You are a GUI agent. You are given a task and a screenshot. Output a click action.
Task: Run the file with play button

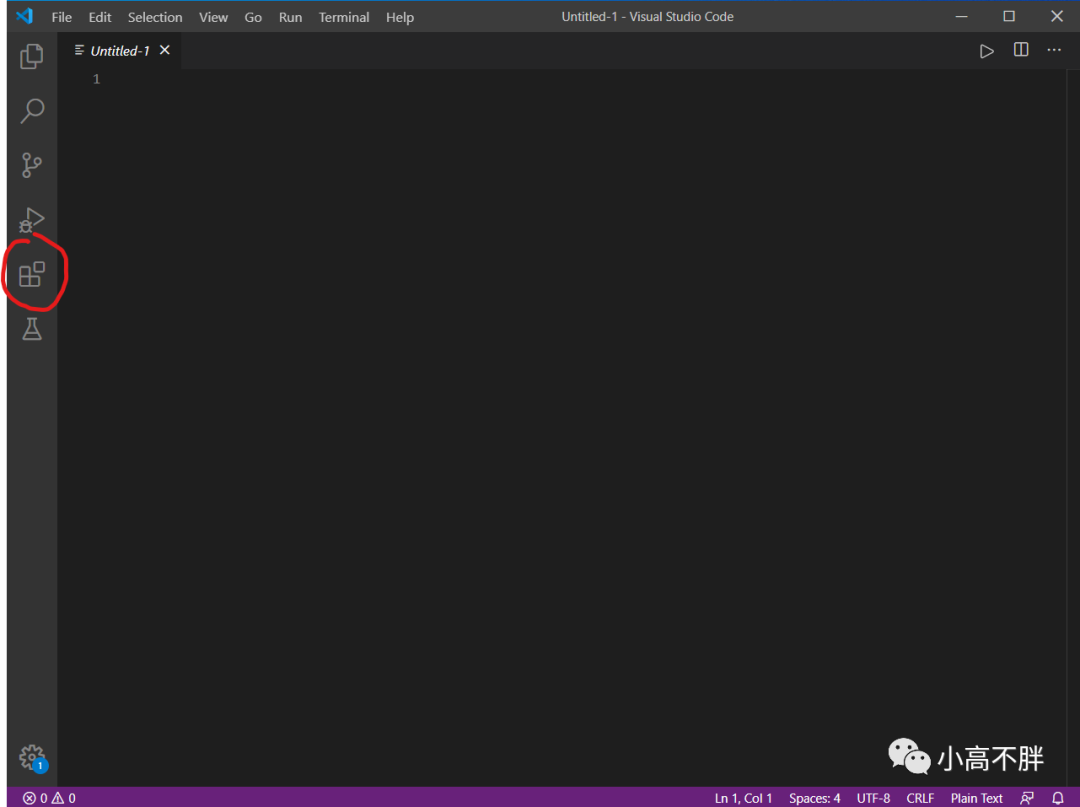(x=986, y=51)
